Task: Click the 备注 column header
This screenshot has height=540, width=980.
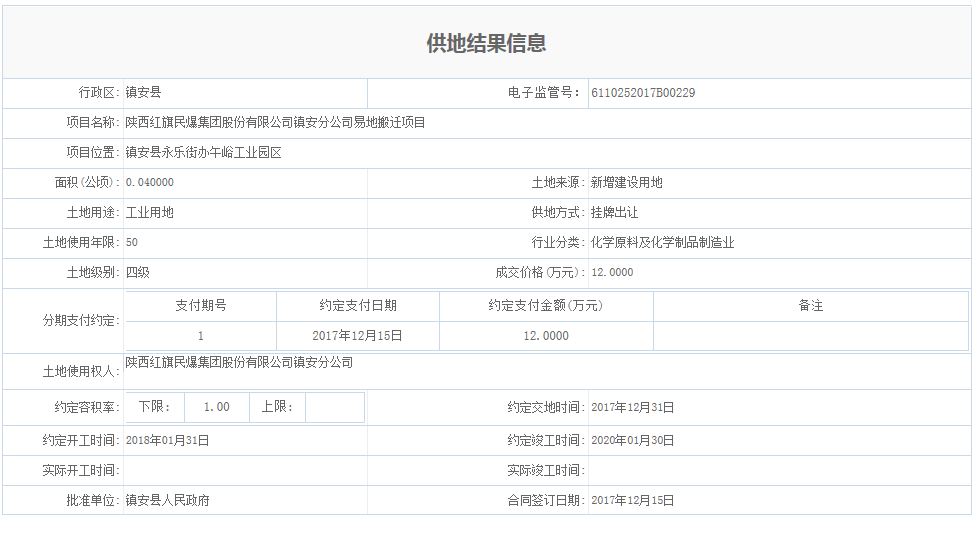Action: (x=811, y=306)
